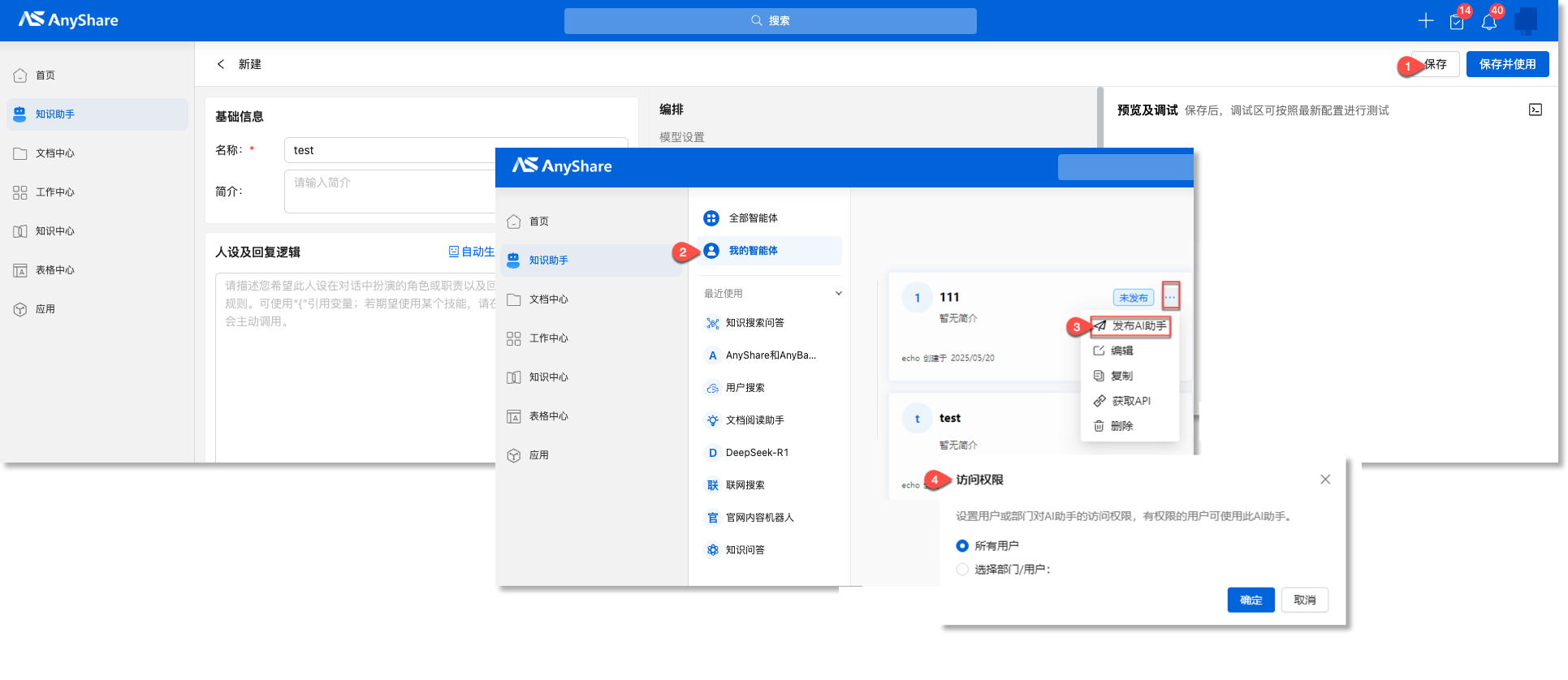Click the AnyShare logo in the top bar

[x=68, y=19]
